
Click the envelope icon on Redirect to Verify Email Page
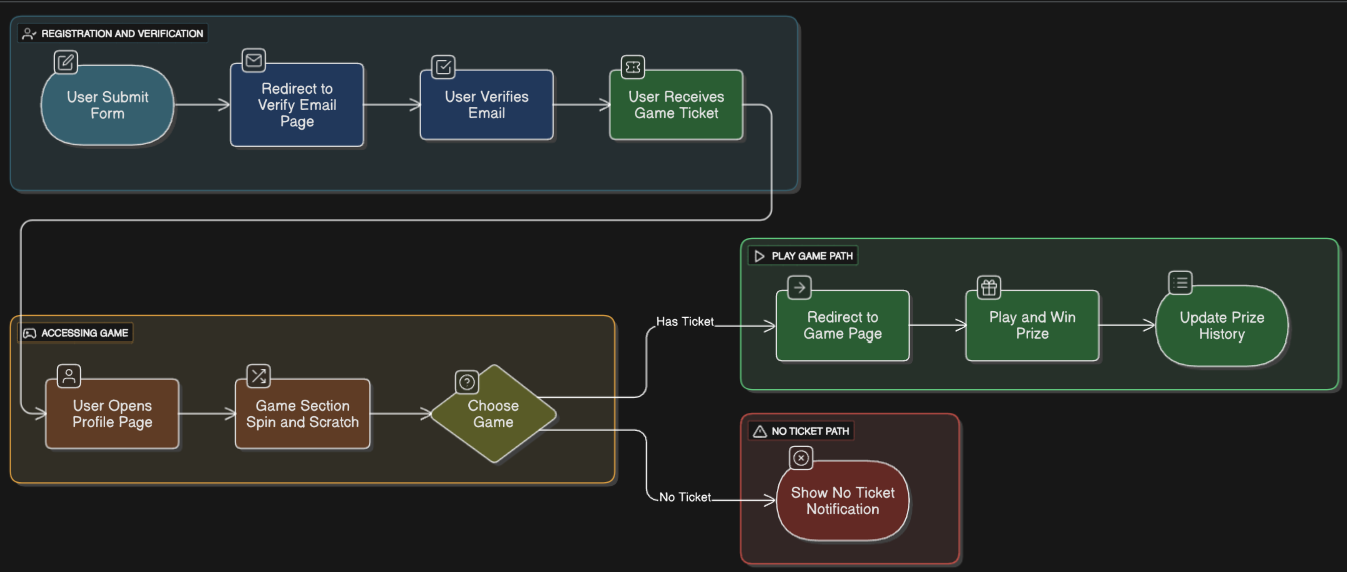coord(254,60)
